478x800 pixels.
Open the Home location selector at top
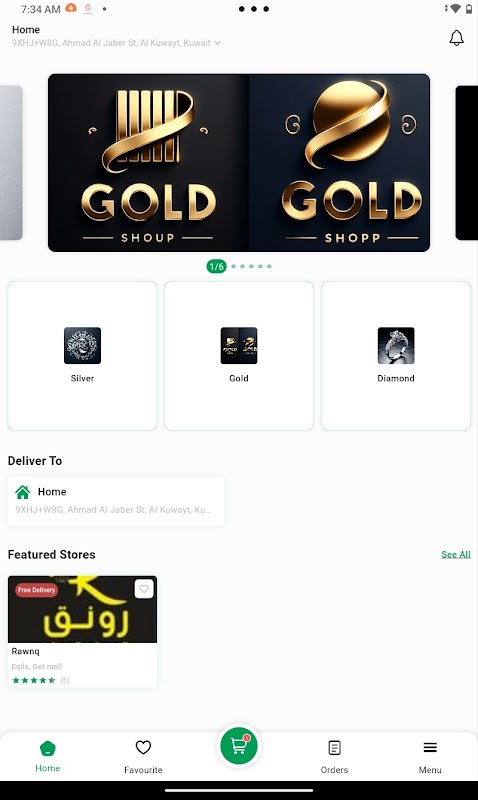(116, 36)
